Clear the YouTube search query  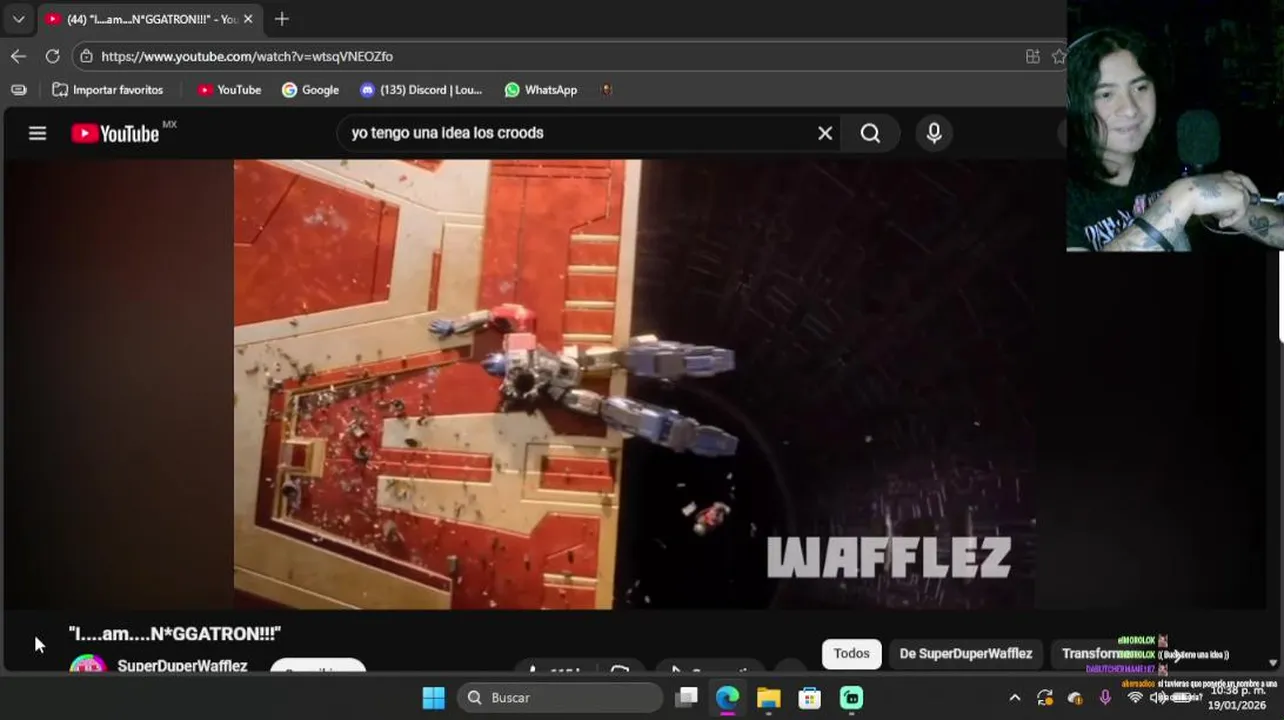[825, 133]
